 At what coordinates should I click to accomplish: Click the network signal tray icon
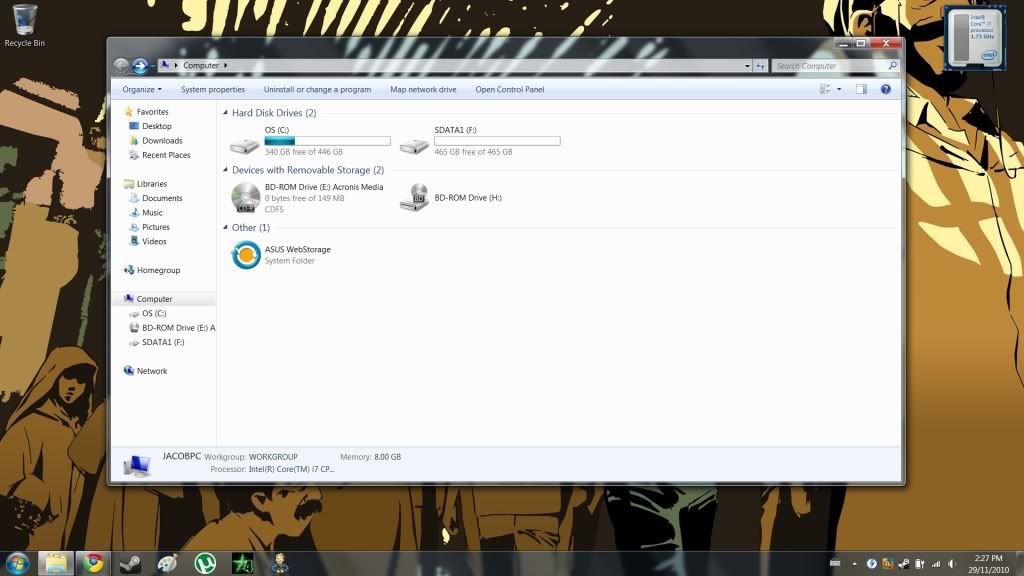coord(936,564)
